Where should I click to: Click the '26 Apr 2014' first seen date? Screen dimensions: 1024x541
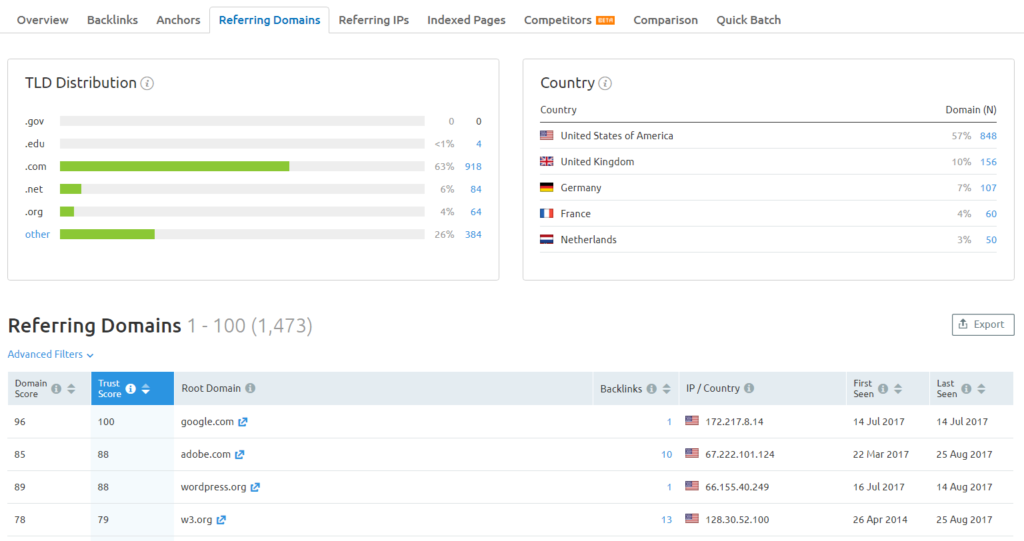880,520
